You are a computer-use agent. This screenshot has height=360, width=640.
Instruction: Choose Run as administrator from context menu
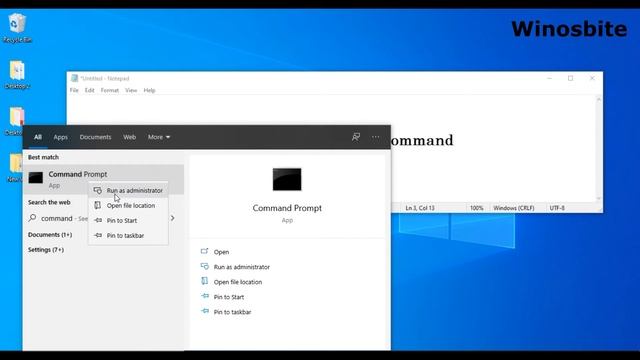[x=128, y=191]
